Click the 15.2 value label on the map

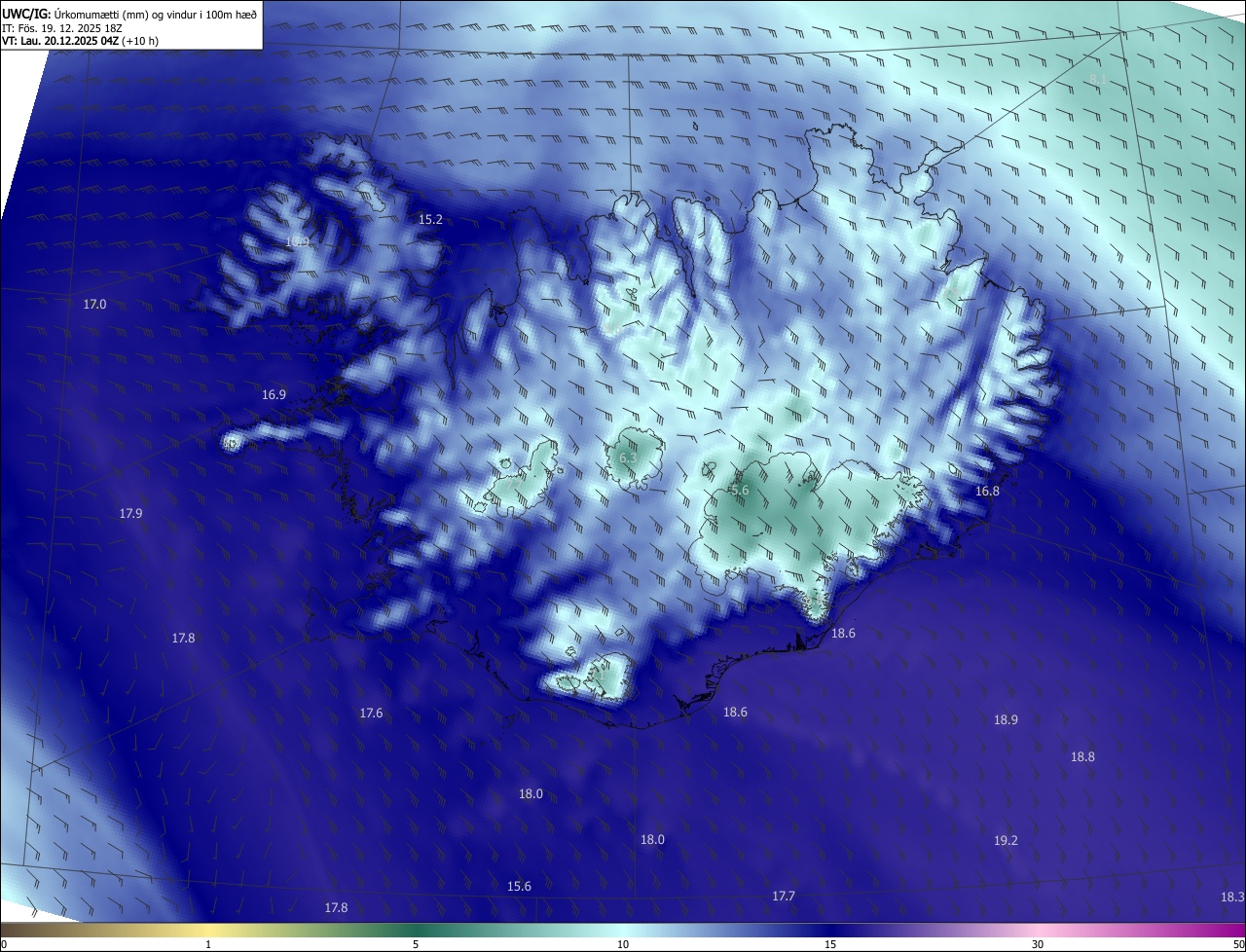click(x=430, y=220)
